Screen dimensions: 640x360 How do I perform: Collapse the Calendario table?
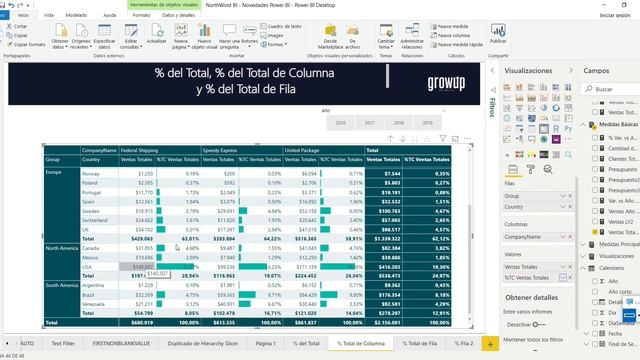click(x=583, y=268)
